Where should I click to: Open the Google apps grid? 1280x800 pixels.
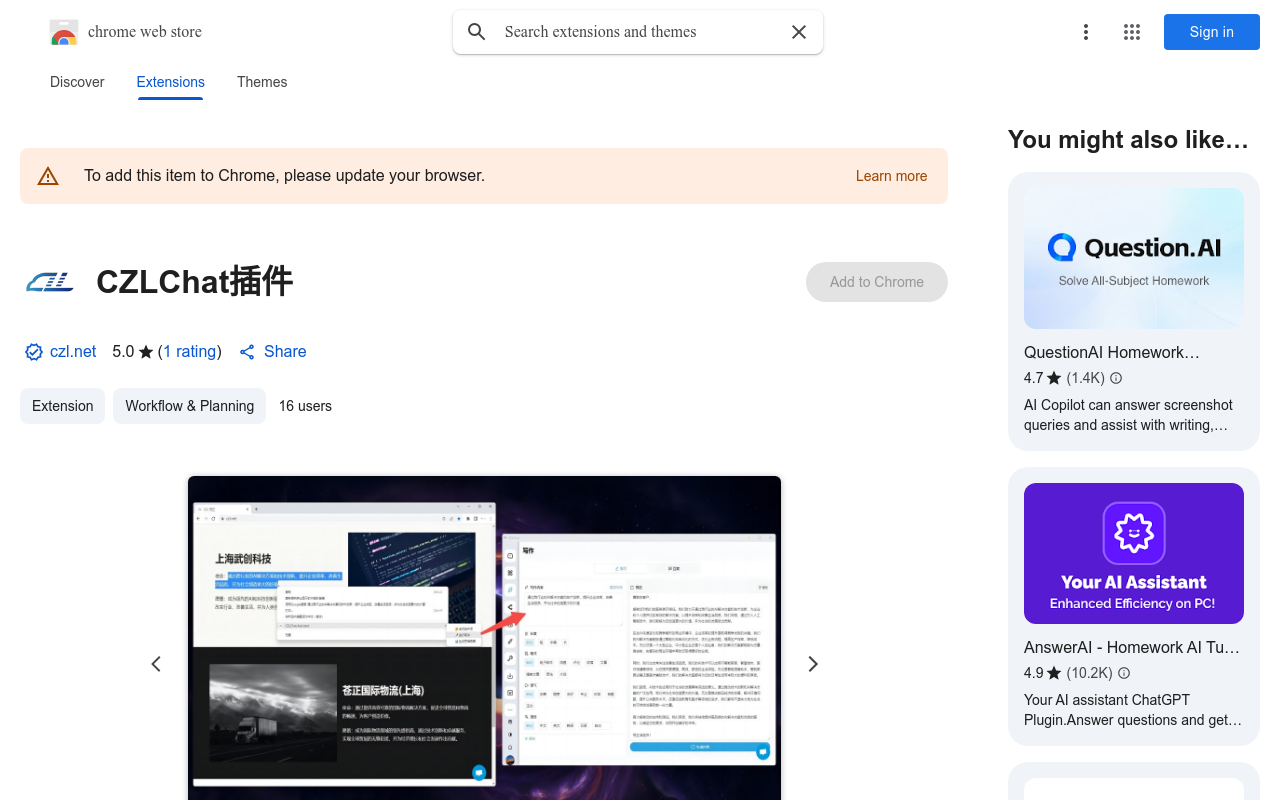click(x=1131, y=32)
